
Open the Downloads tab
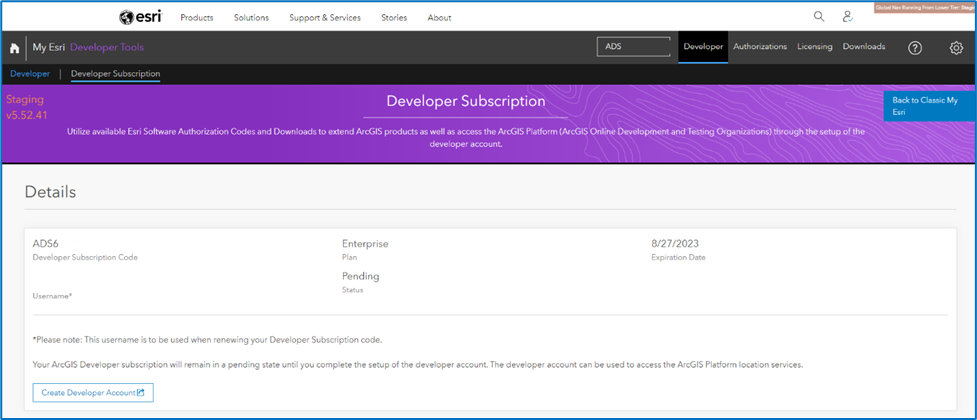(x=864, y=46)
